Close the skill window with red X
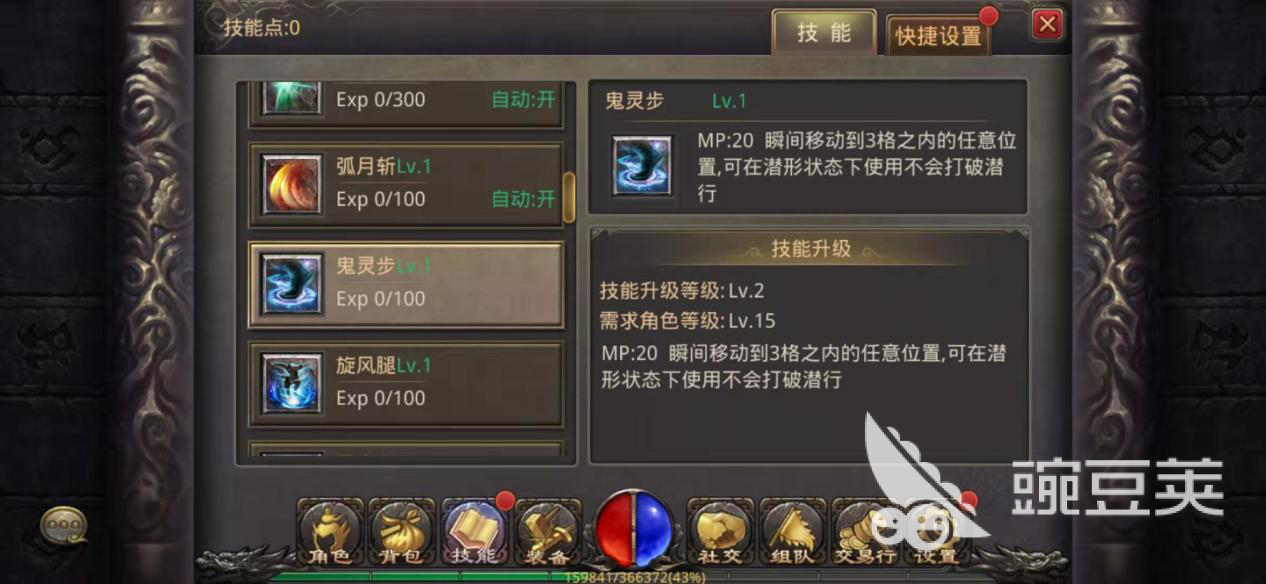This screenshot has height=584, width=1266. pos(1046,24)
